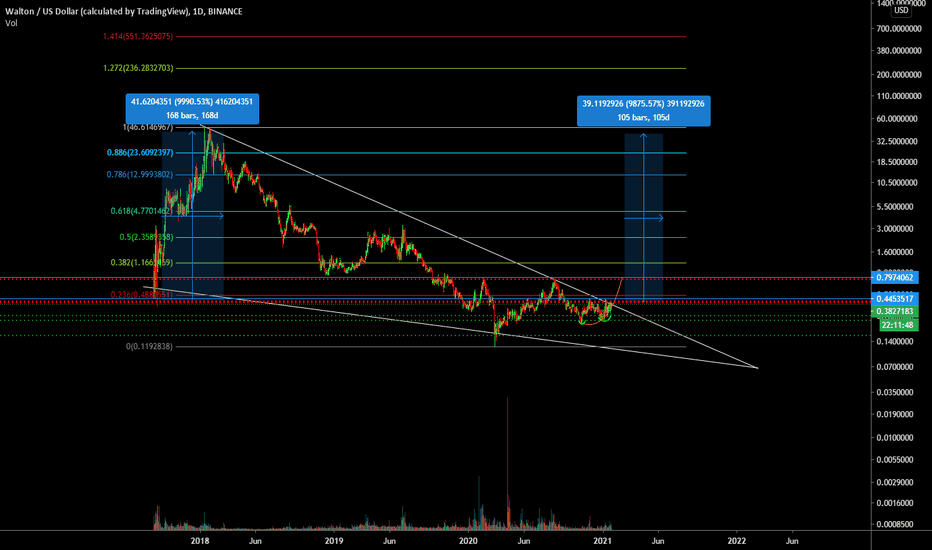Screen dimensions: 932x550
Task: Click 18.5000000 on the price axis
Action: [897, 162]
